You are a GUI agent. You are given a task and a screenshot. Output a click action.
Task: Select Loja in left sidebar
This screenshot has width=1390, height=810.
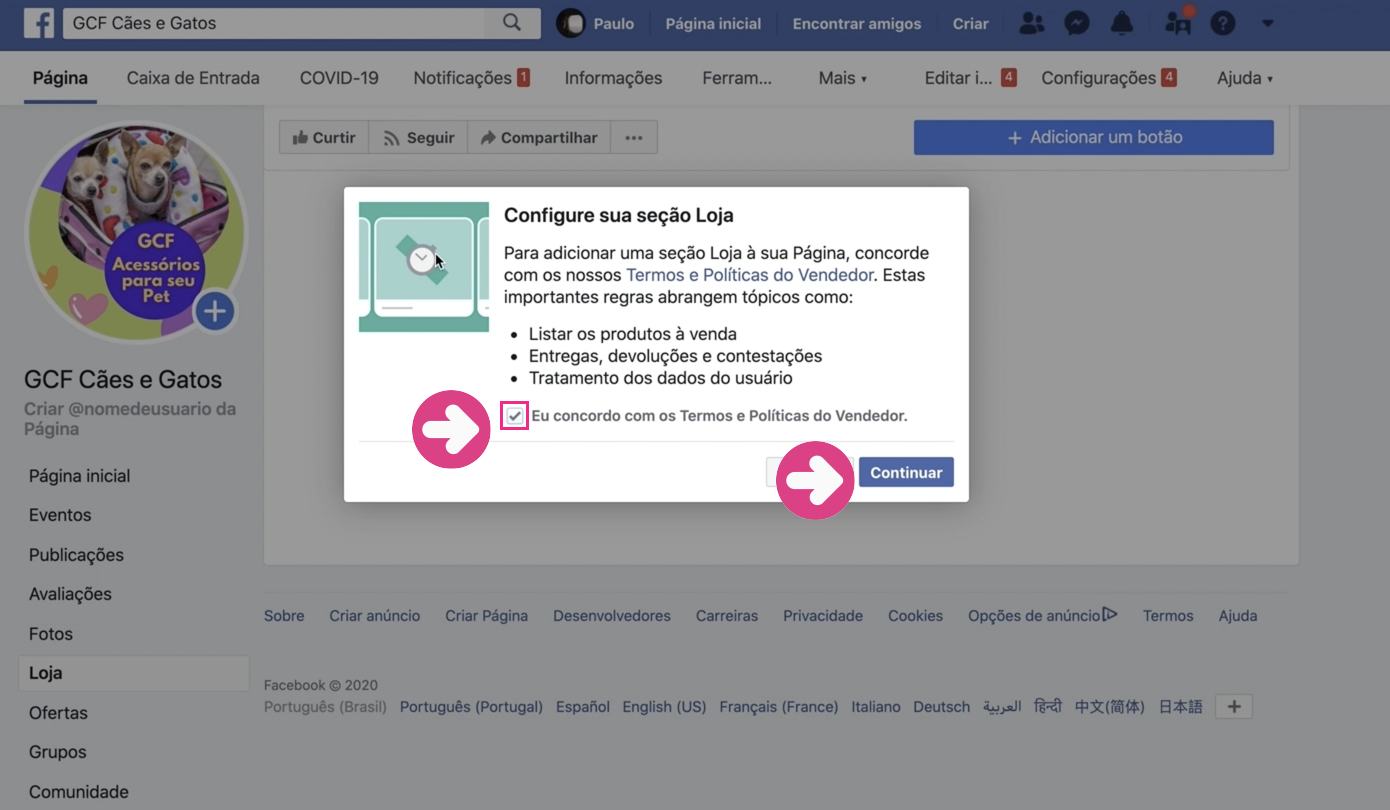point(134,673)
